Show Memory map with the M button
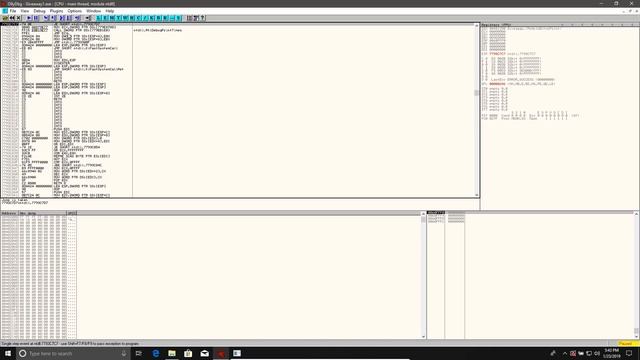640x360 pixels. 112,18
